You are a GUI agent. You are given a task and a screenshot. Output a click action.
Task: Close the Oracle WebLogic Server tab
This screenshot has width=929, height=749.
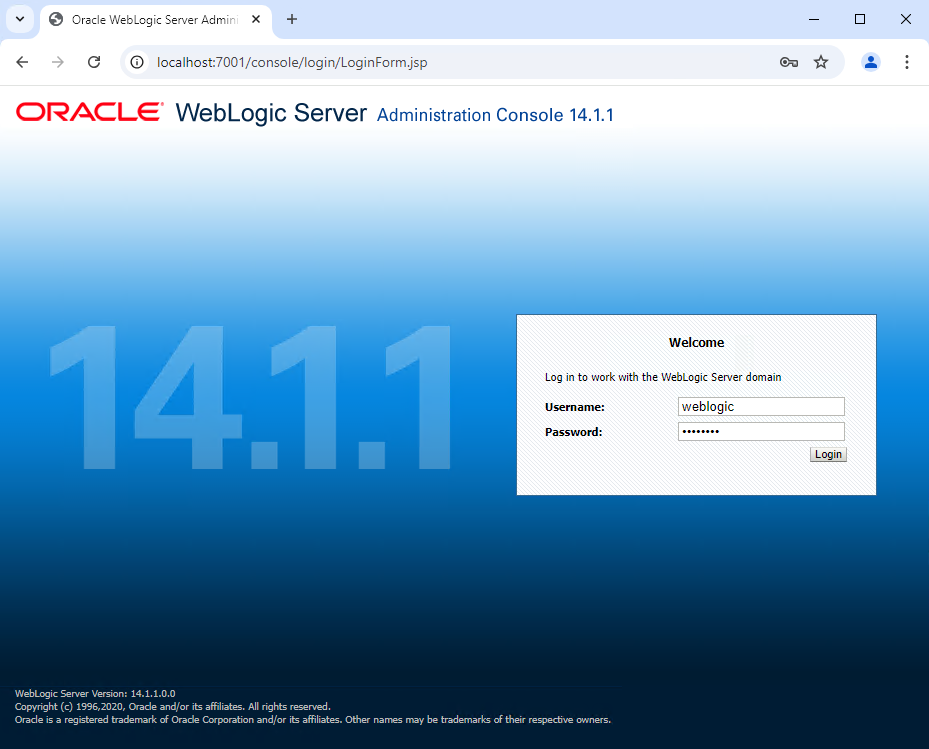[x=256, y=20]
